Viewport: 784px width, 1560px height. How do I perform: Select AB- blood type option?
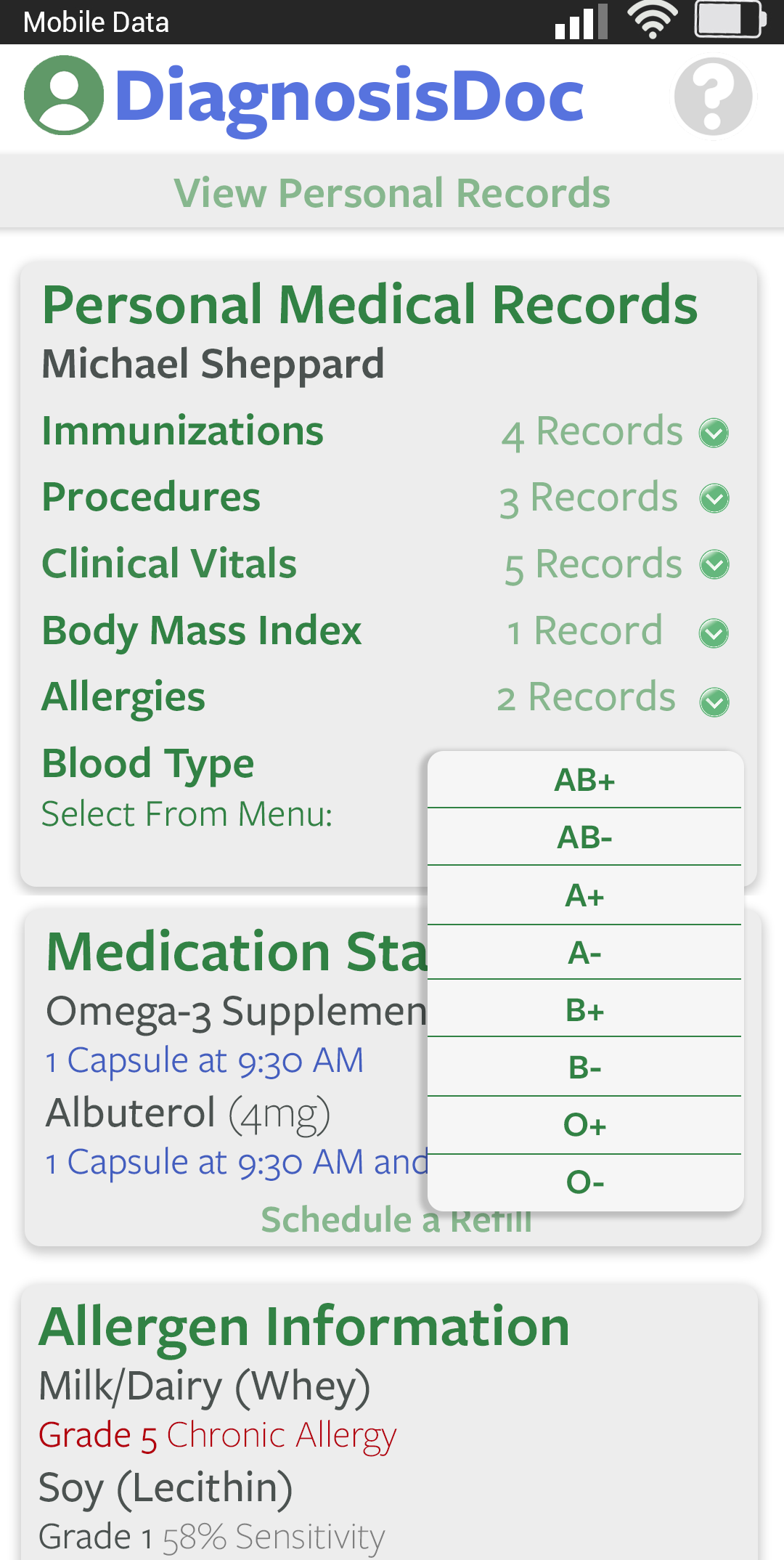(585, 837)
